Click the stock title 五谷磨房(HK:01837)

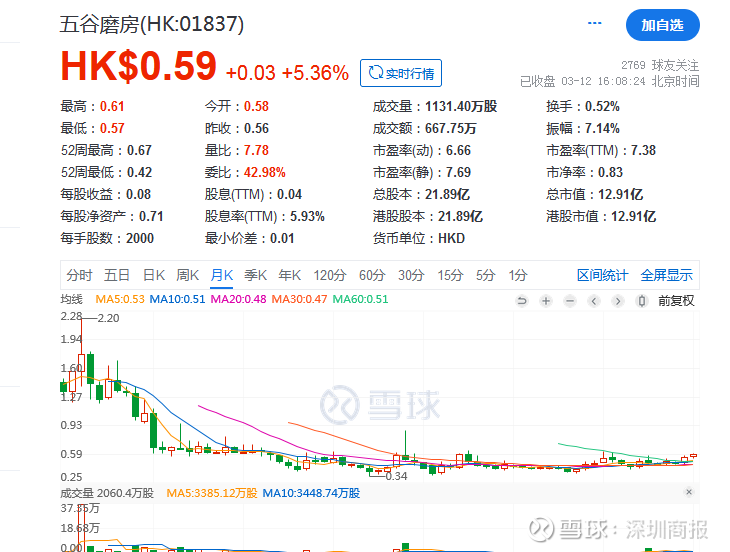[x=152, y=24]
